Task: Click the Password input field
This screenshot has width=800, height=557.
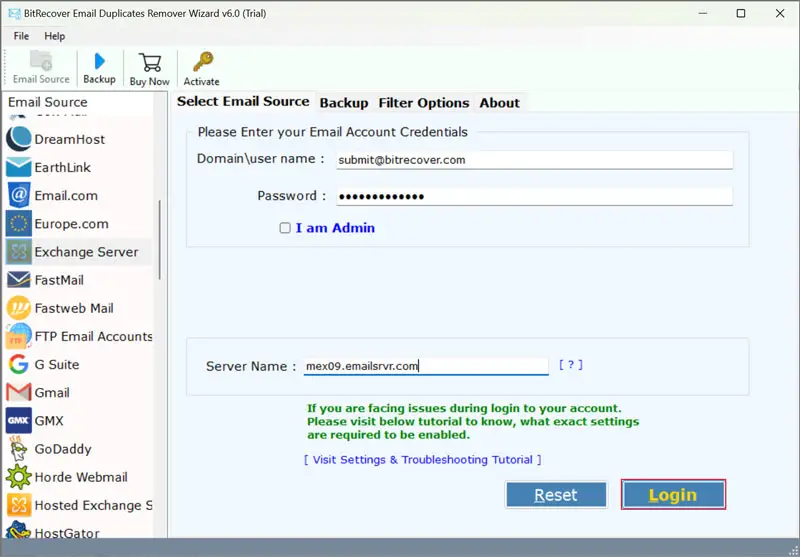Action: point(535,196)
